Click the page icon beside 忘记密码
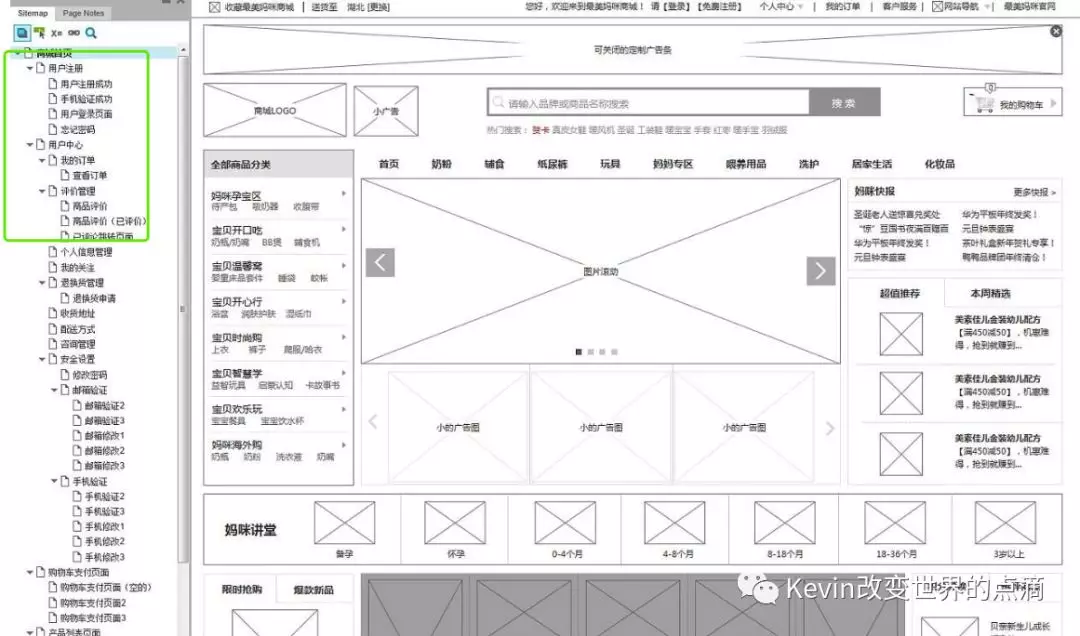1080x636 pixels. [x=52, y=129]
